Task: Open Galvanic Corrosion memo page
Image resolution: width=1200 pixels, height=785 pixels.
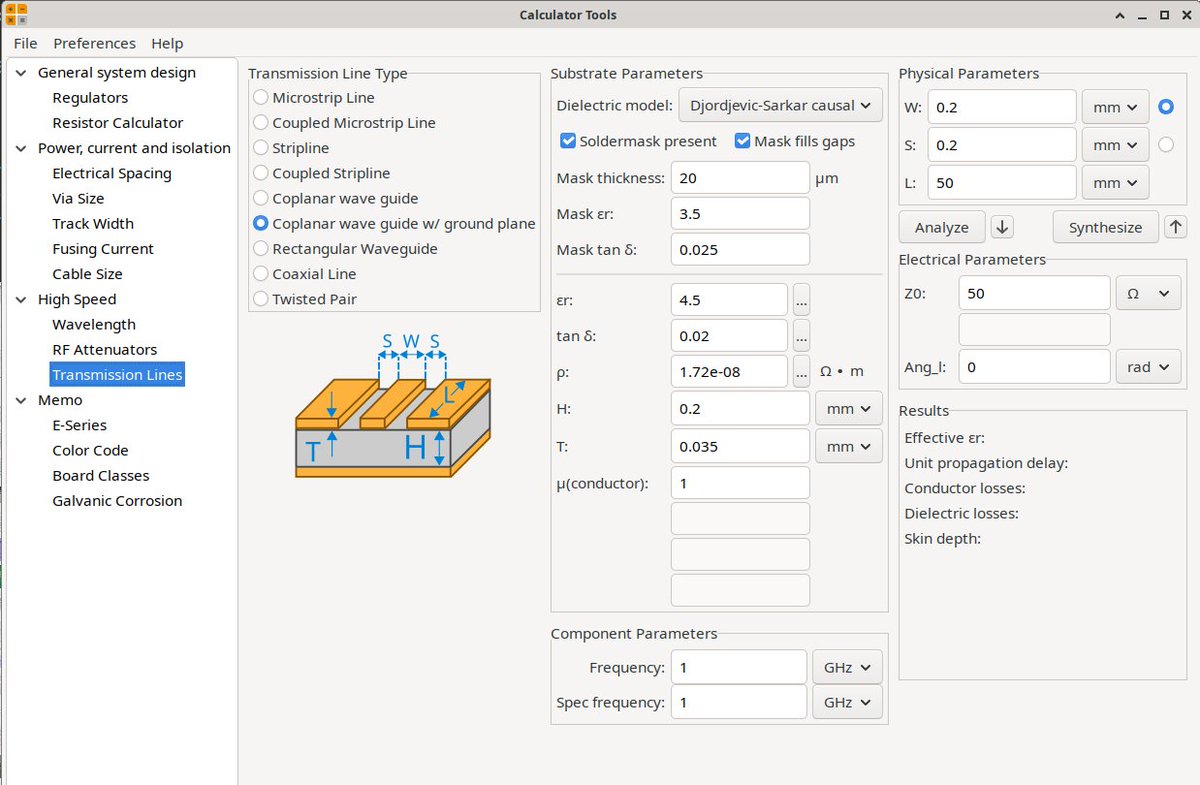Action: point(117,501)
